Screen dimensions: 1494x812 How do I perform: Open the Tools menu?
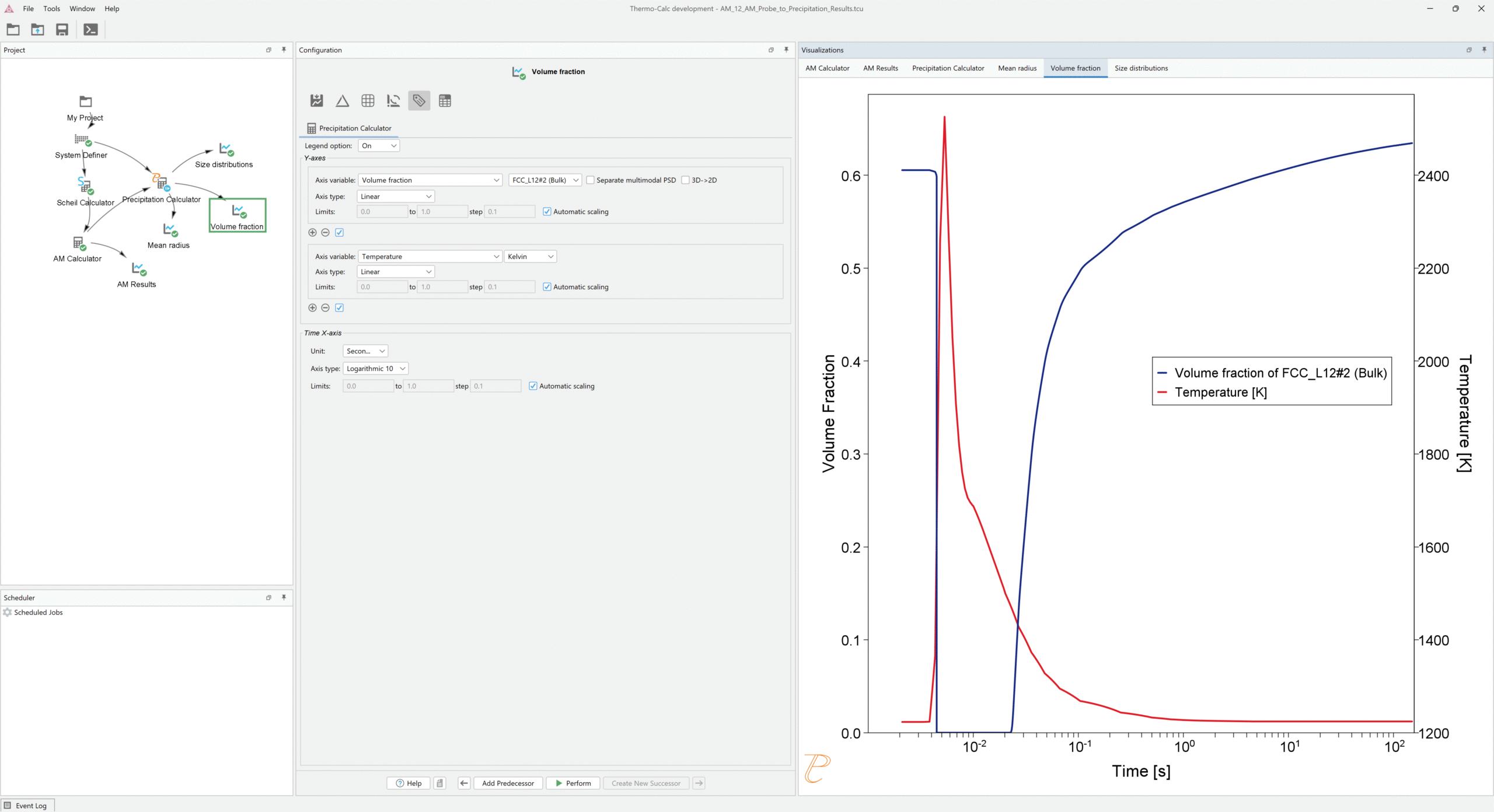51,9
